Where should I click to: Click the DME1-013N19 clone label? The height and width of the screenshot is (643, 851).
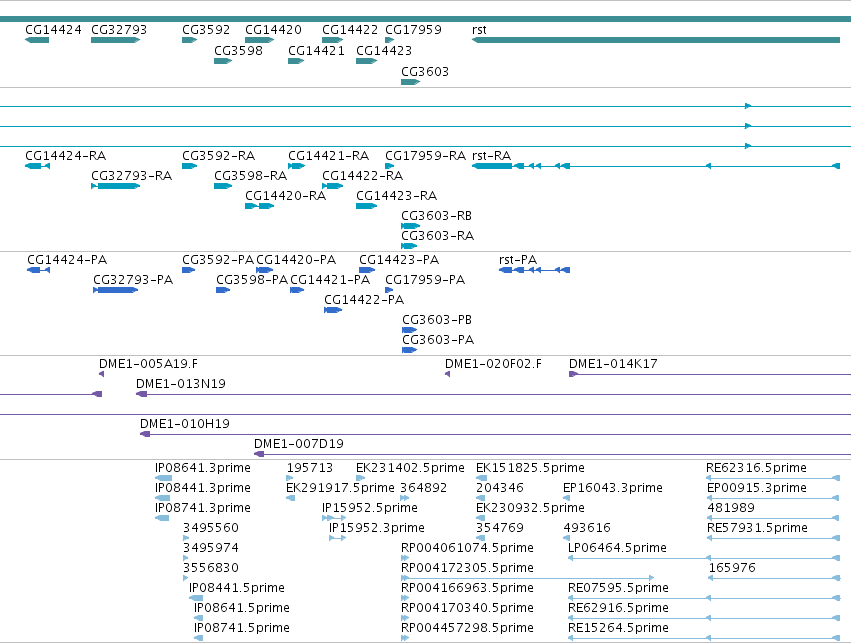pyautogui.click(x=181, y=384)
